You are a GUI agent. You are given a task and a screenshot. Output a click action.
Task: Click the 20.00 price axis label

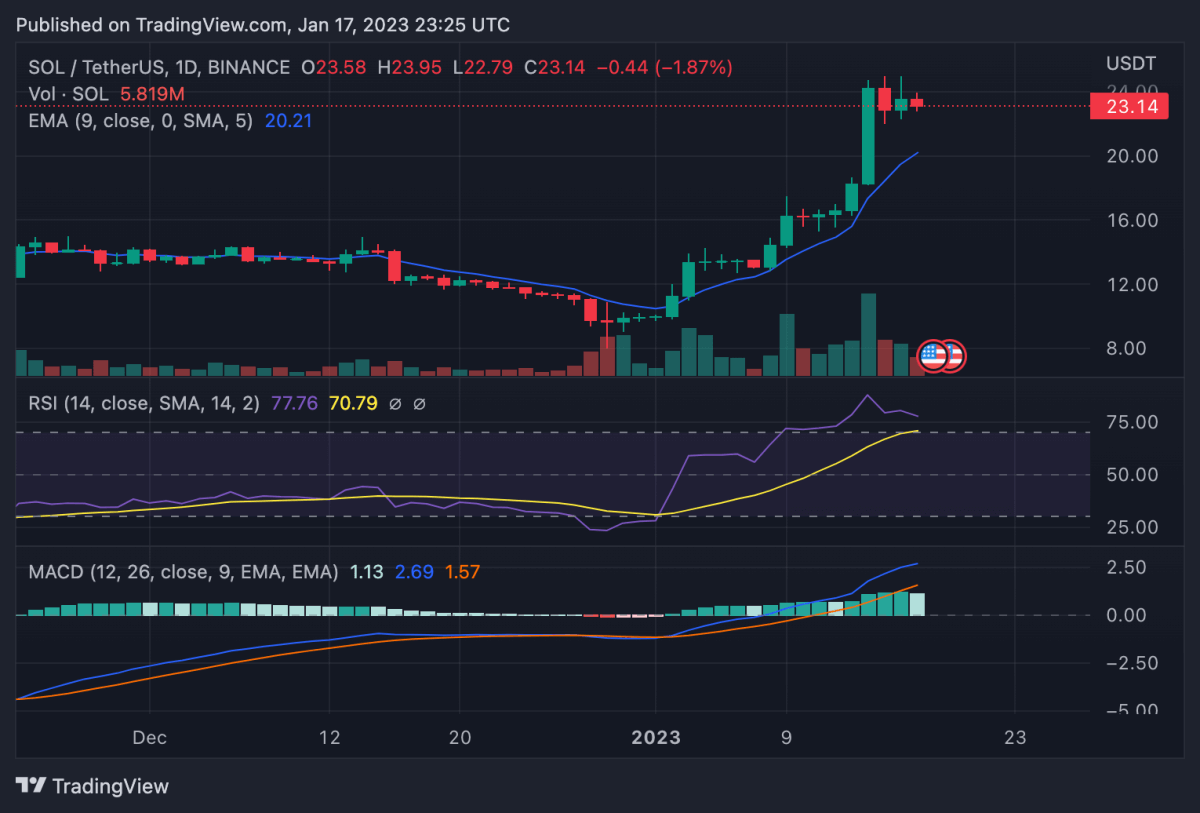[x=1131, y=156]
